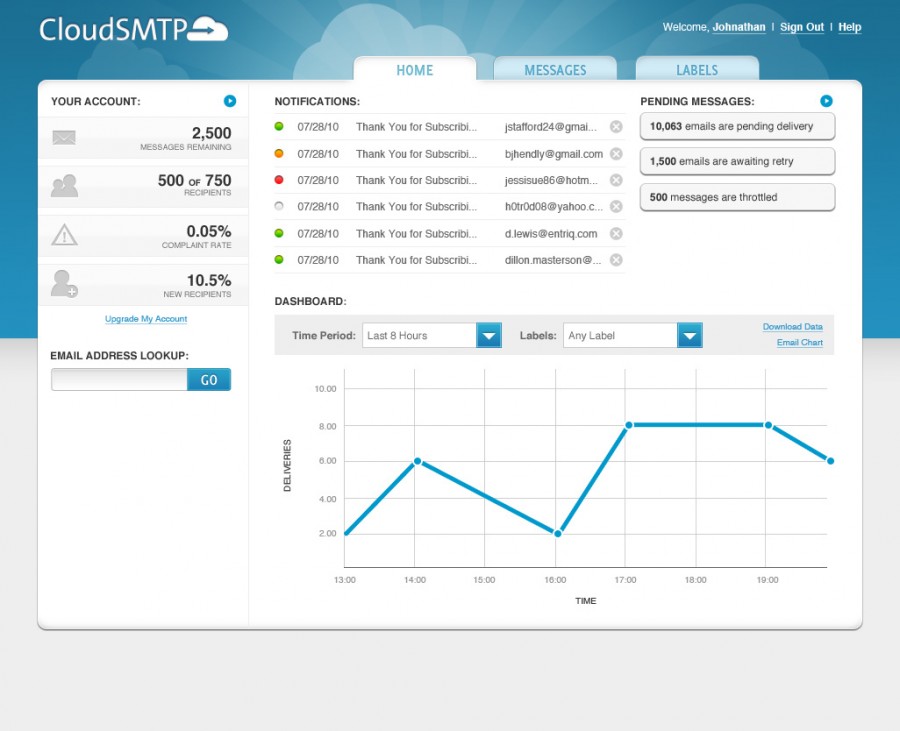Image resolution: width=900 pixels, height=731 pixels.
Task: Dismiss the jessisue86 notification
Action: tap(616, 180)
